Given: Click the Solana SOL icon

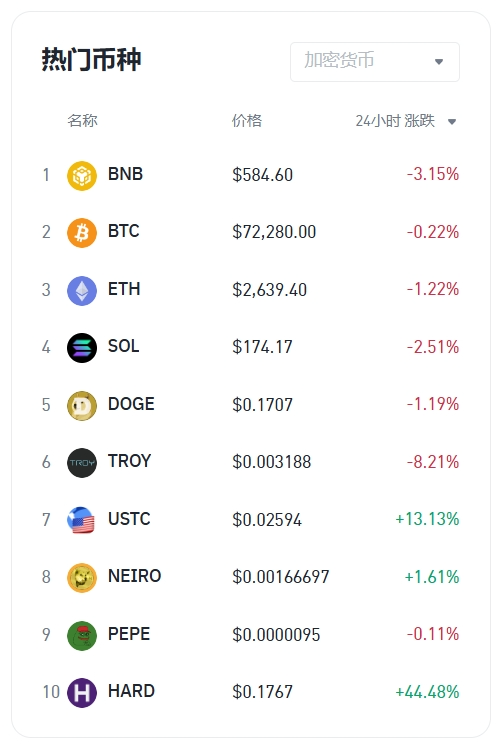Looking at the screenshot, I should [x=82, y=348].
